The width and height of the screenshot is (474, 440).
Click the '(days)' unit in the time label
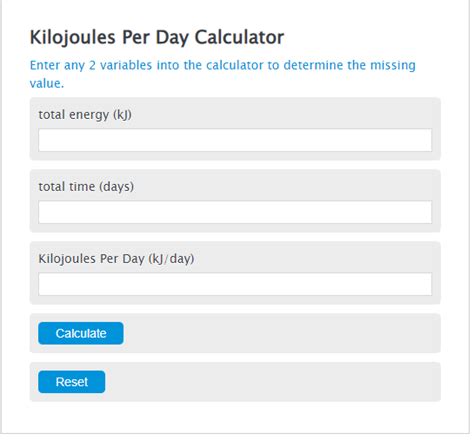(x=116, y=187)
